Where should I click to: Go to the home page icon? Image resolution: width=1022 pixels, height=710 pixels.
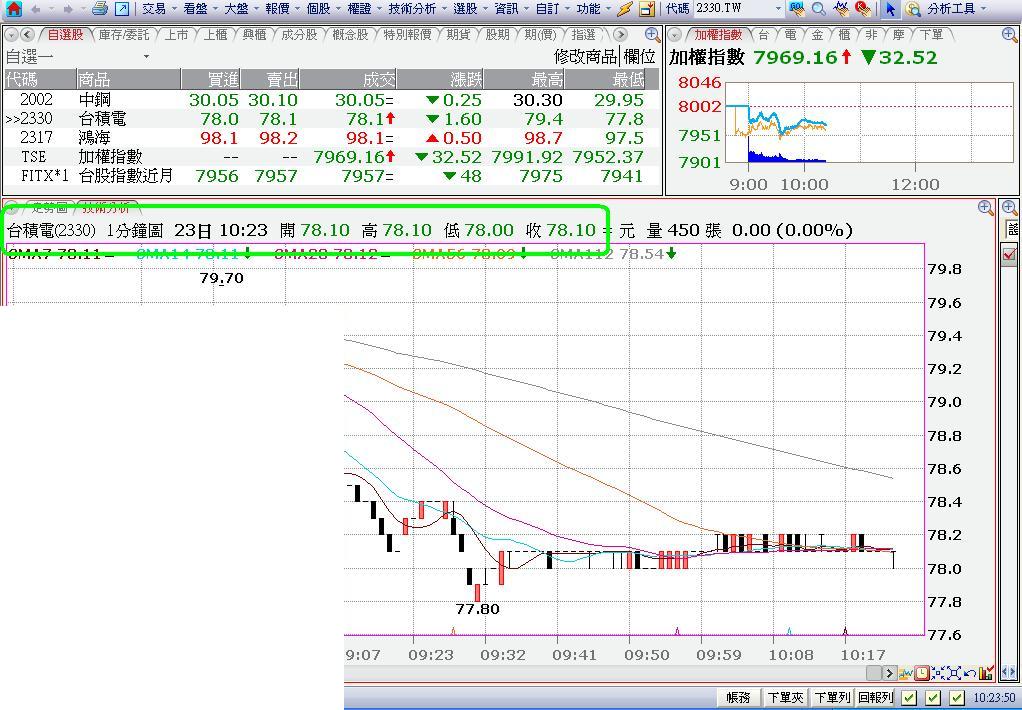click(x=13, y=8)
